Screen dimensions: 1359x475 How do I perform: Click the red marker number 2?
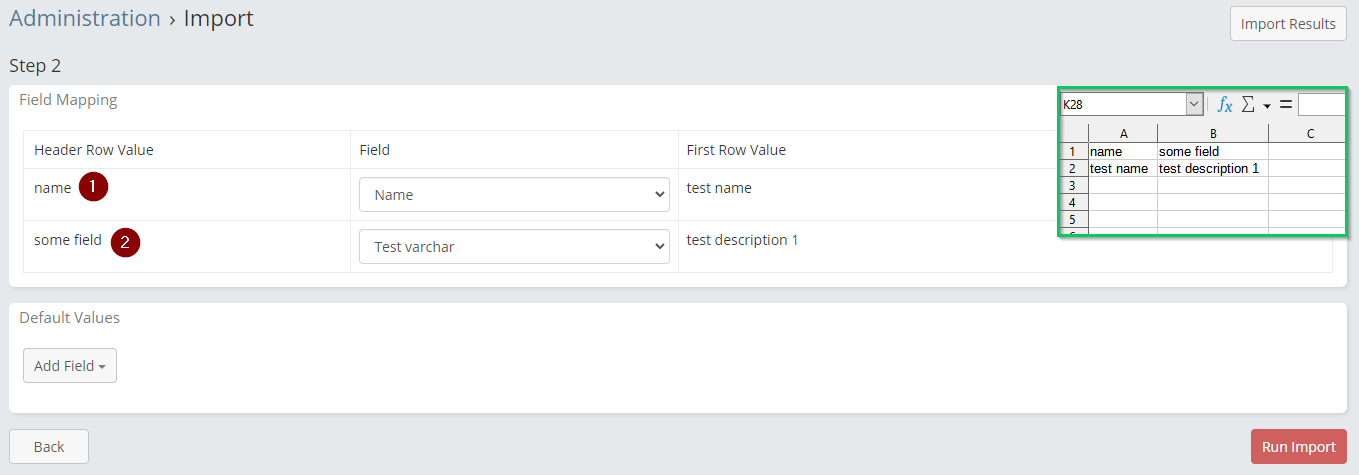coord(125,241)
